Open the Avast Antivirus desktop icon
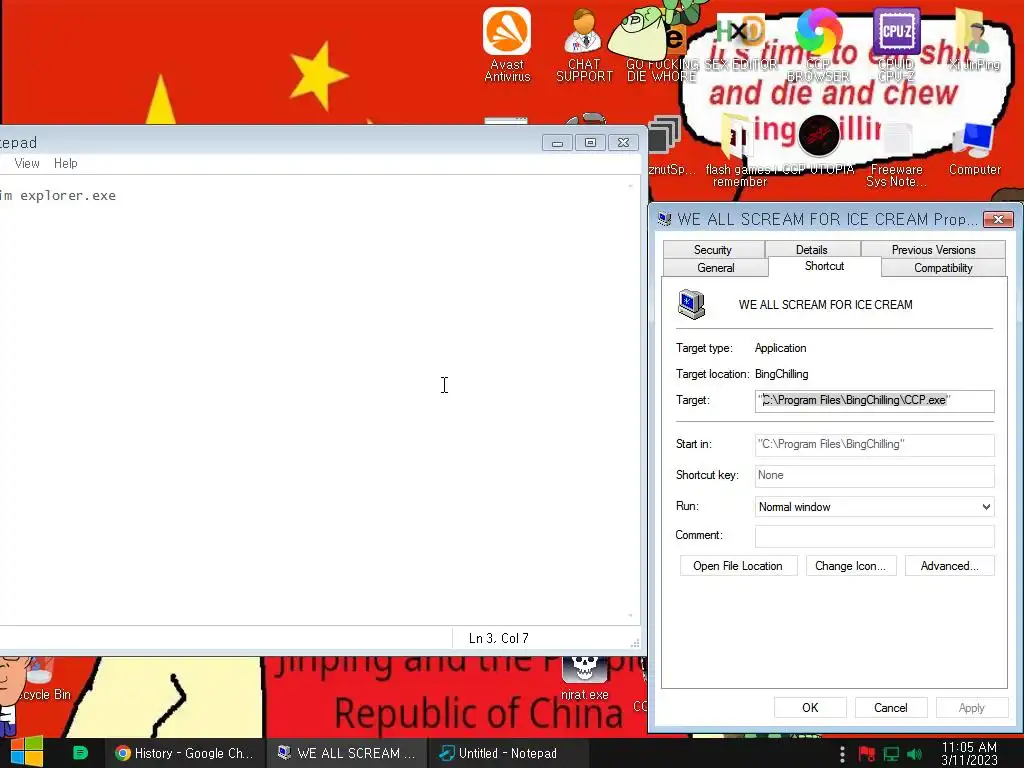Screen dimensions: 1024x768 pyautogui.click(x=507, y=44)
